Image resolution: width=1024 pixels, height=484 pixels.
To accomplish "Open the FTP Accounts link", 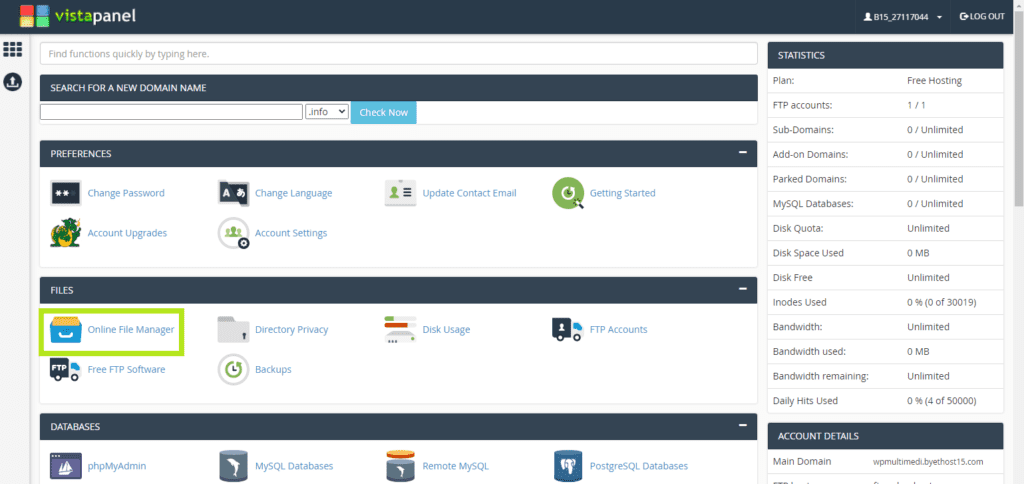I will [618, 330].
